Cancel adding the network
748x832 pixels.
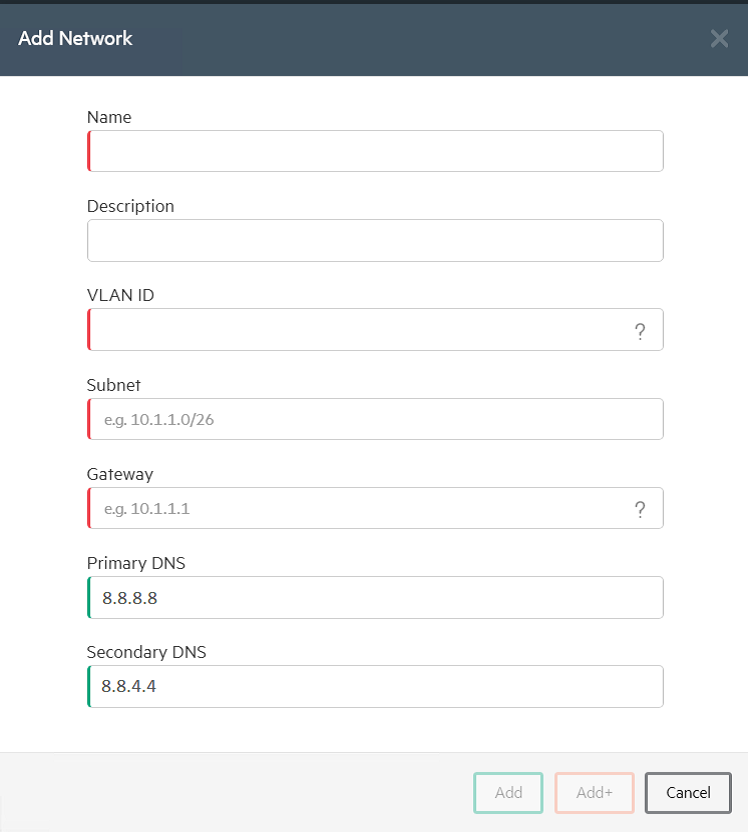pos(688,792)
